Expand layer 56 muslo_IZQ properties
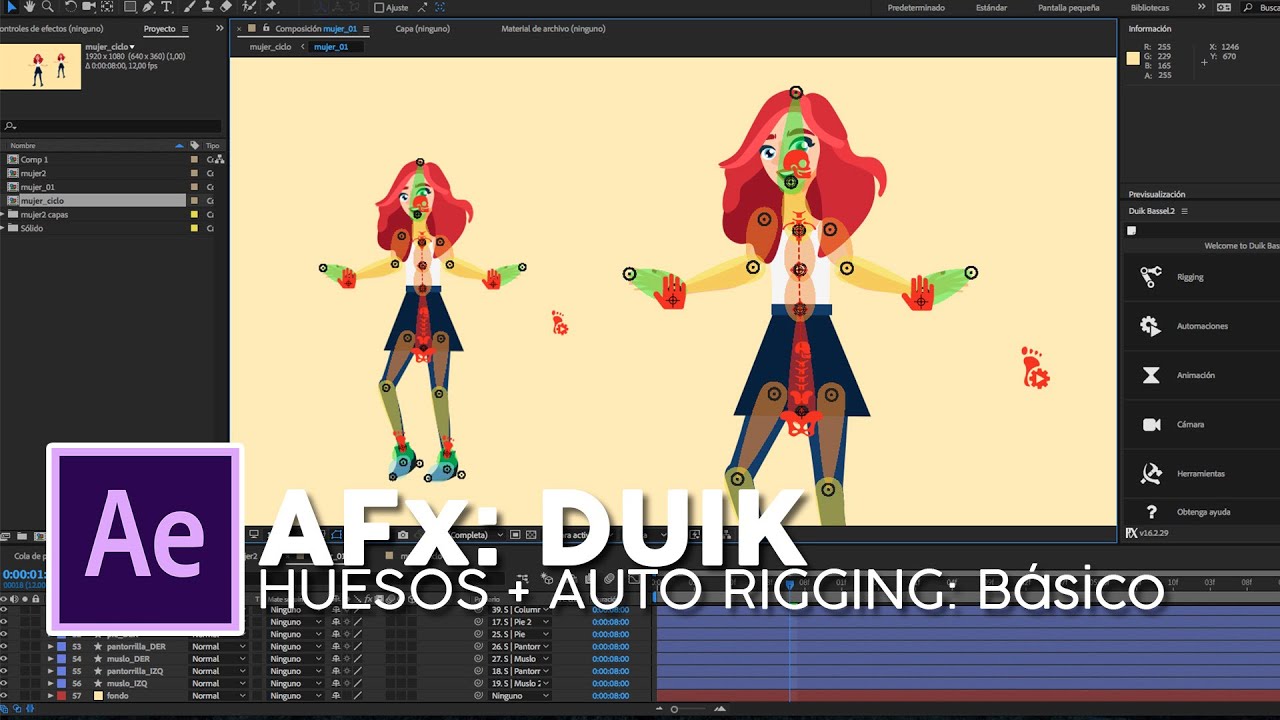 click(x=50, y=683)
